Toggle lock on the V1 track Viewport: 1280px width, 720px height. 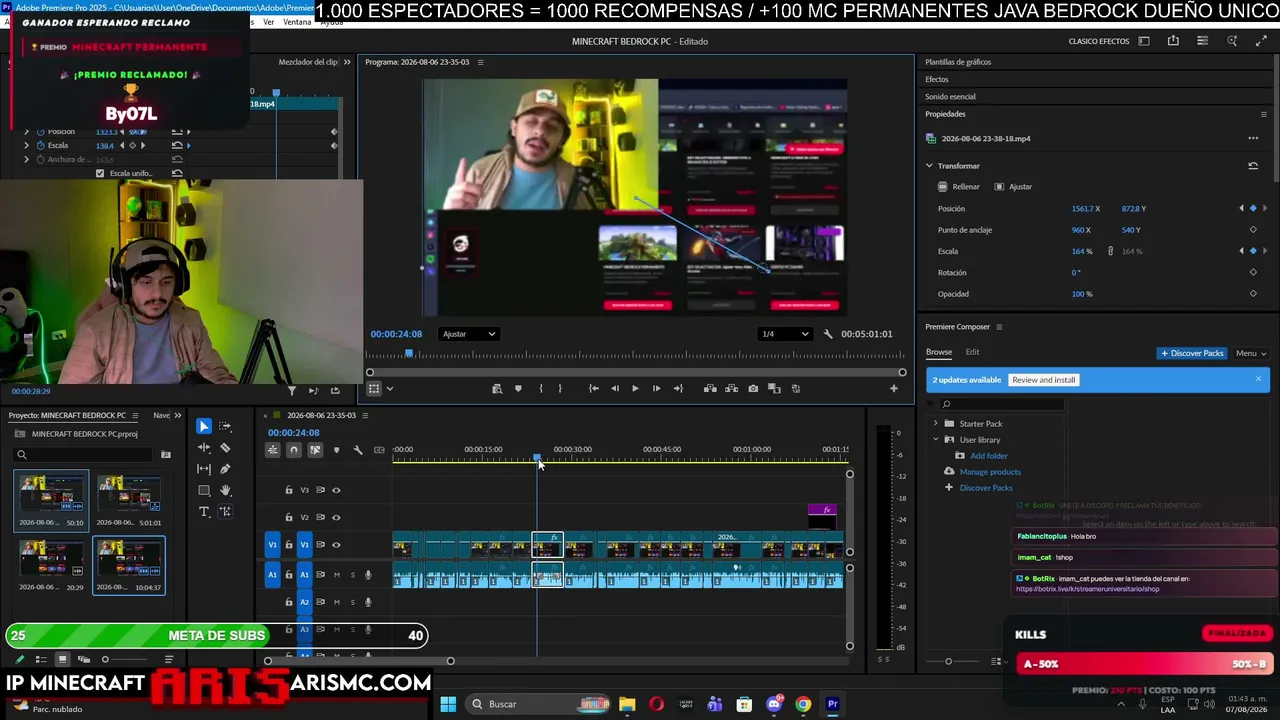pyautogui.click(x=289, y=545)
